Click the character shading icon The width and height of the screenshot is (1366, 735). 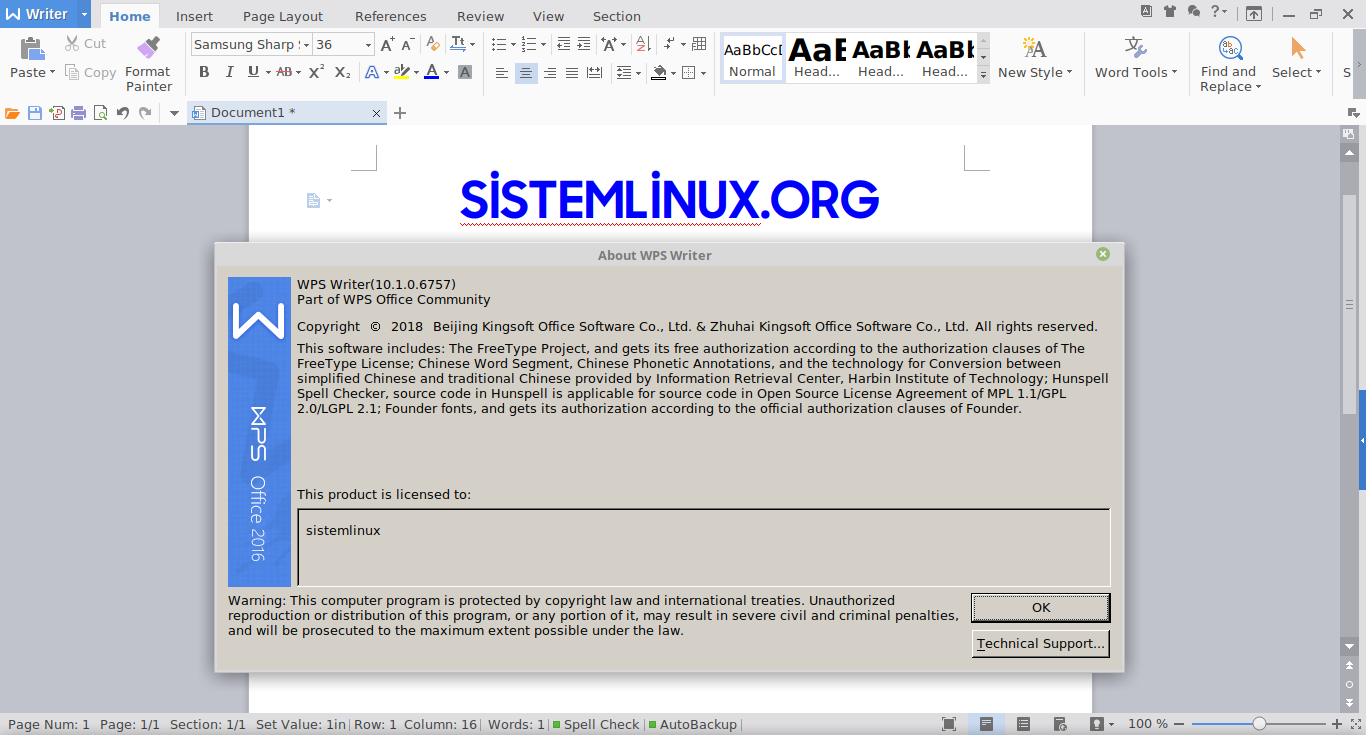pyautogui.click(x=465, y=72)
